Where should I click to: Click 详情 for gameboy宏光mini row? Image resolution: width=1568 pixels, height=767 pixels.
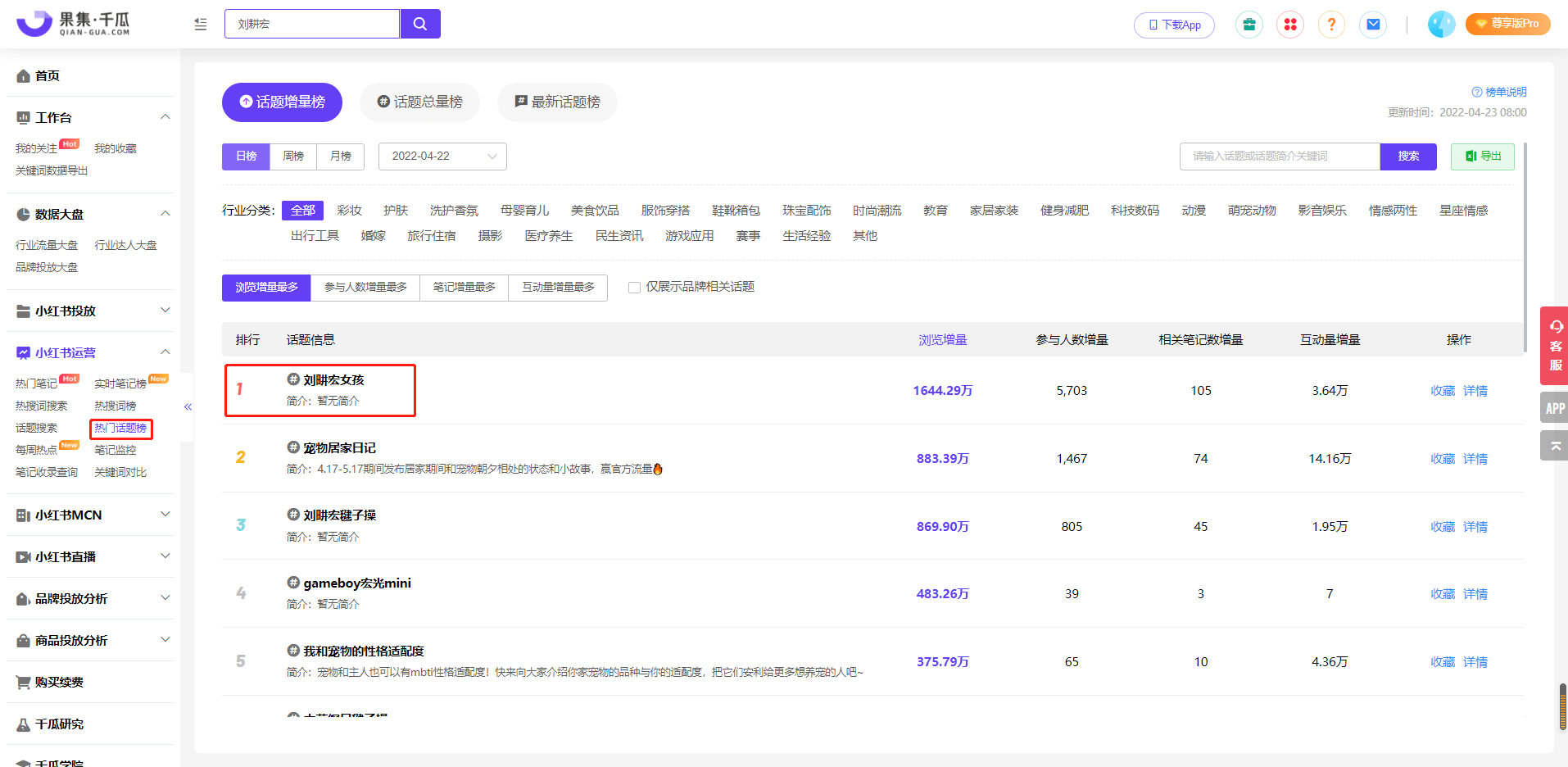tap(1475, 594)
